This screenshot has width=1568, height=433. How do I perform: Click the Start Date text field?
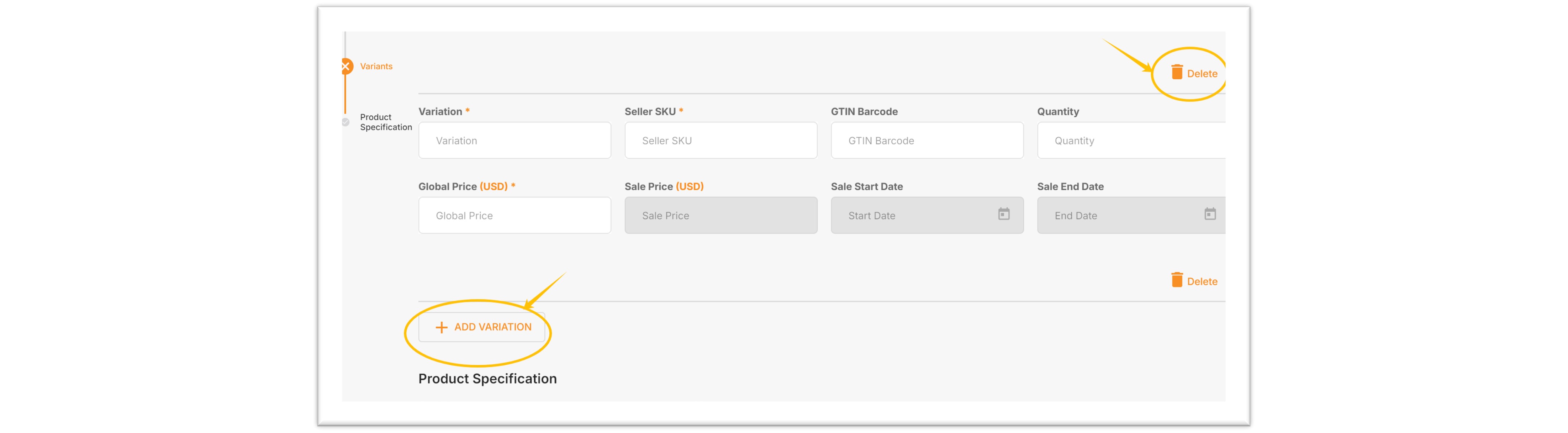point(913,216)
